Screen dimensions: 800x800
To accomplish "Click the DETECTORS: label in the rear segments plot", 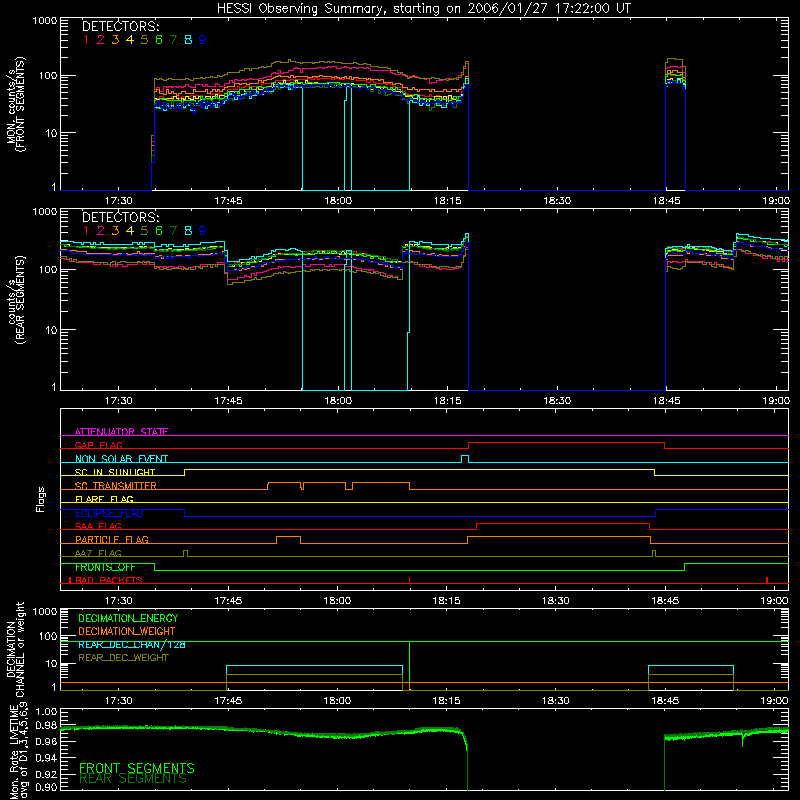I will coord(120,217).
